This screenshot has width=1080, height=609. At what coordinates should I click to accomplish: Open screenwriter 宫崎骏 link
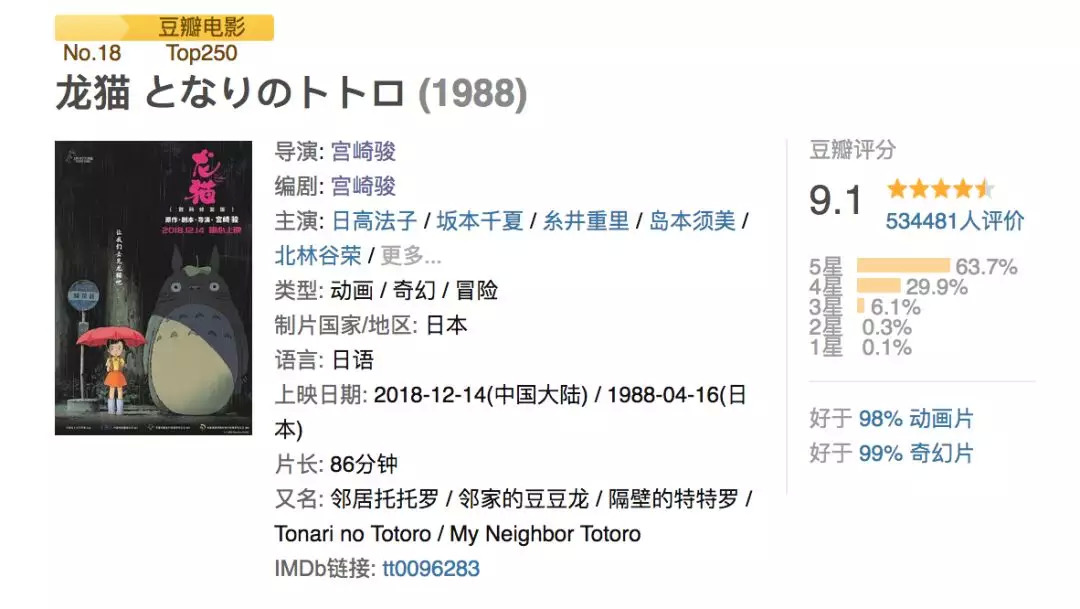coord(363,186)
